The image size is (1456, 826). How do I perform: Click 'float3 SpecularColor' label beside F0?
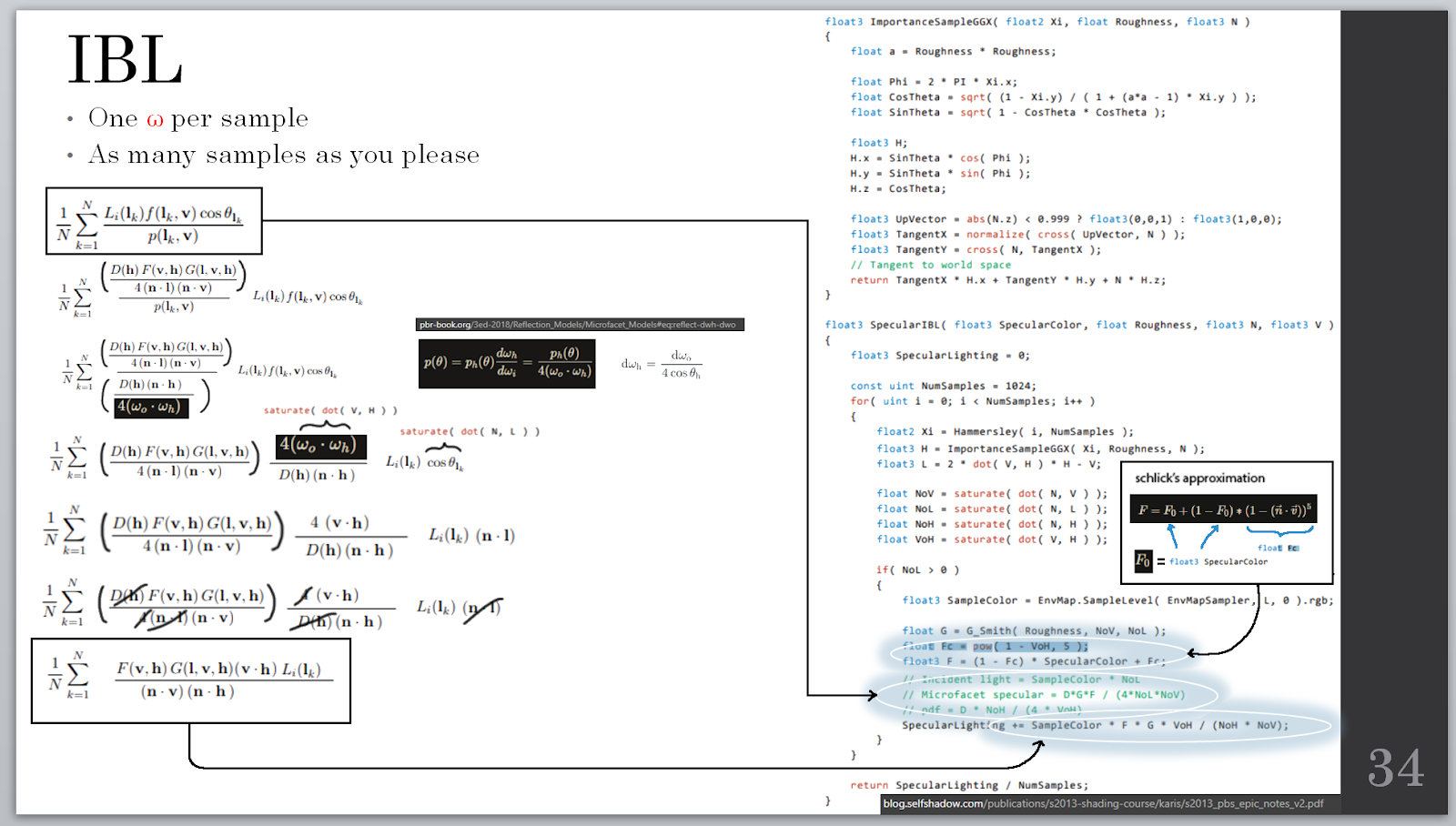point(1218,561)
